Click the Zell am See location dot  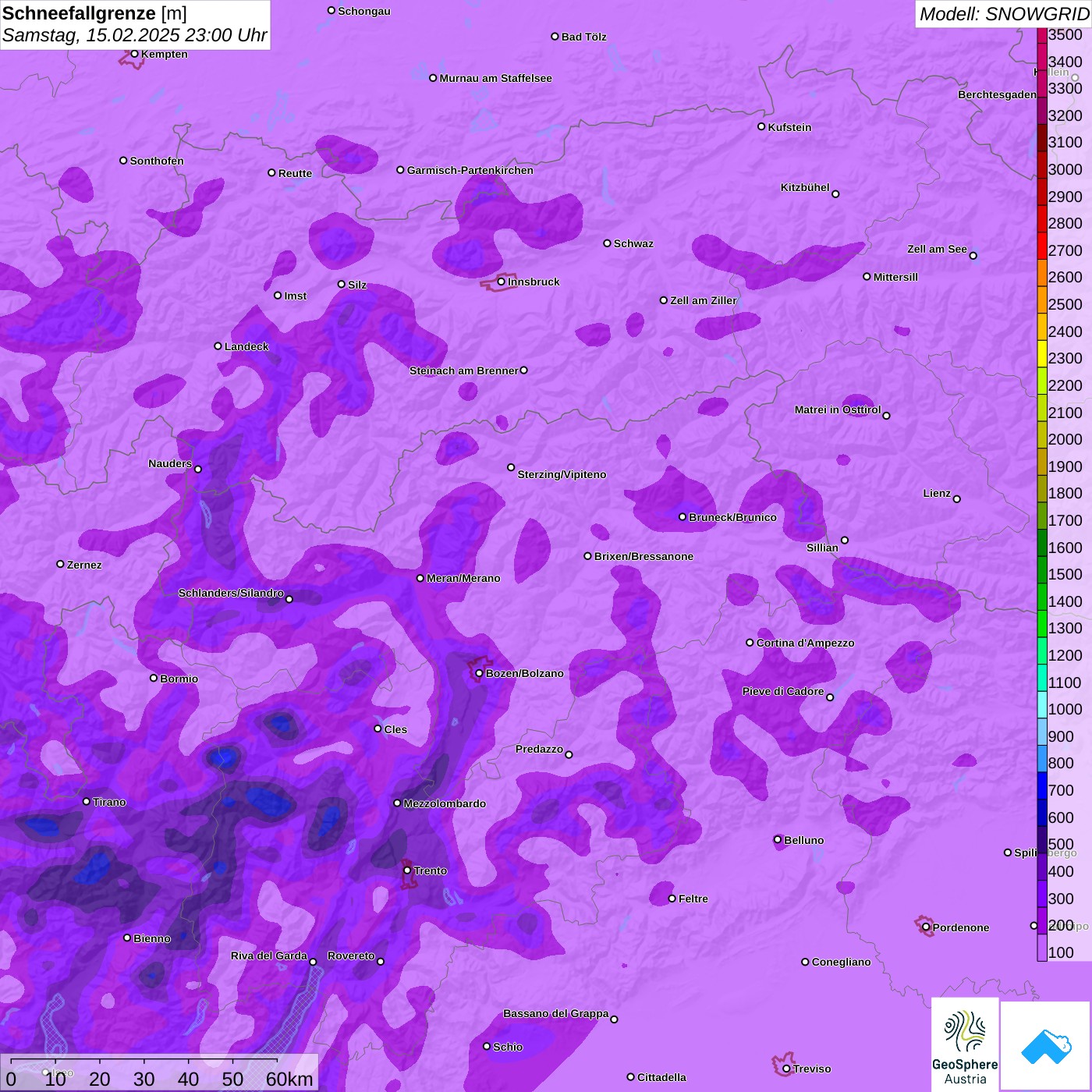[973, 256]
